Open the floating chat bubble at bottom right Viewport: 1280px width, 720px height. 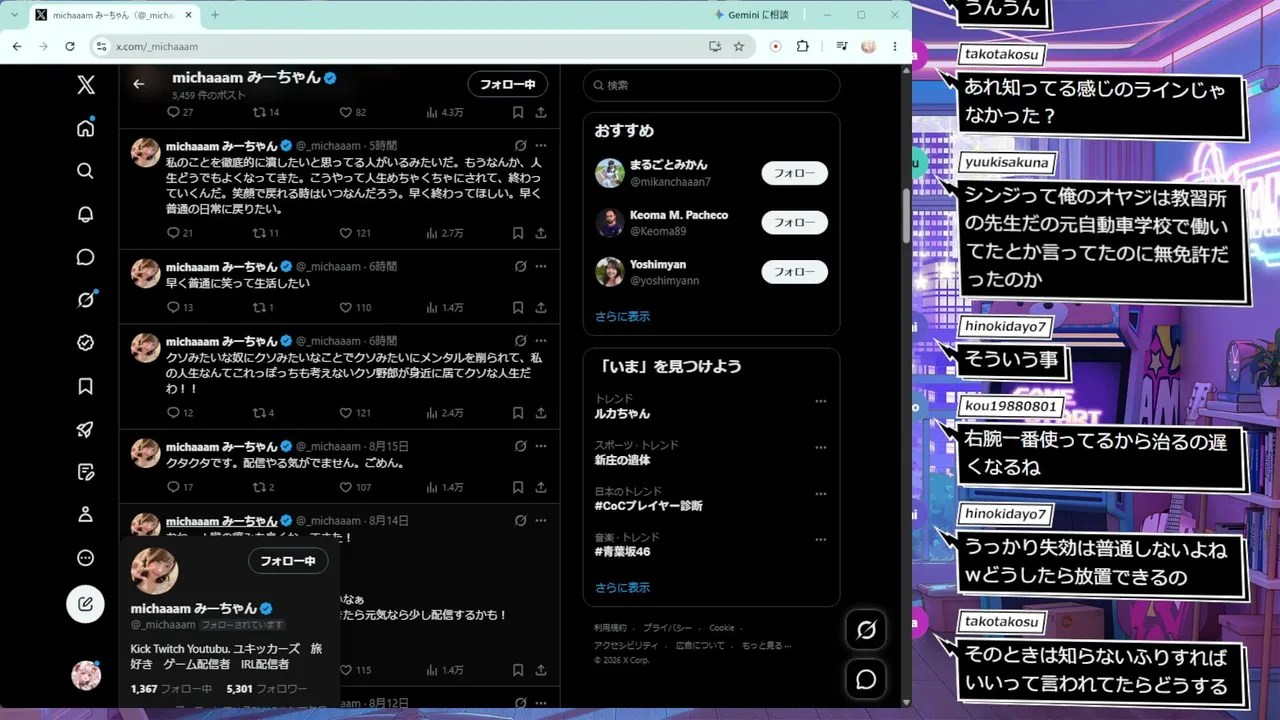tap(866, 680)
